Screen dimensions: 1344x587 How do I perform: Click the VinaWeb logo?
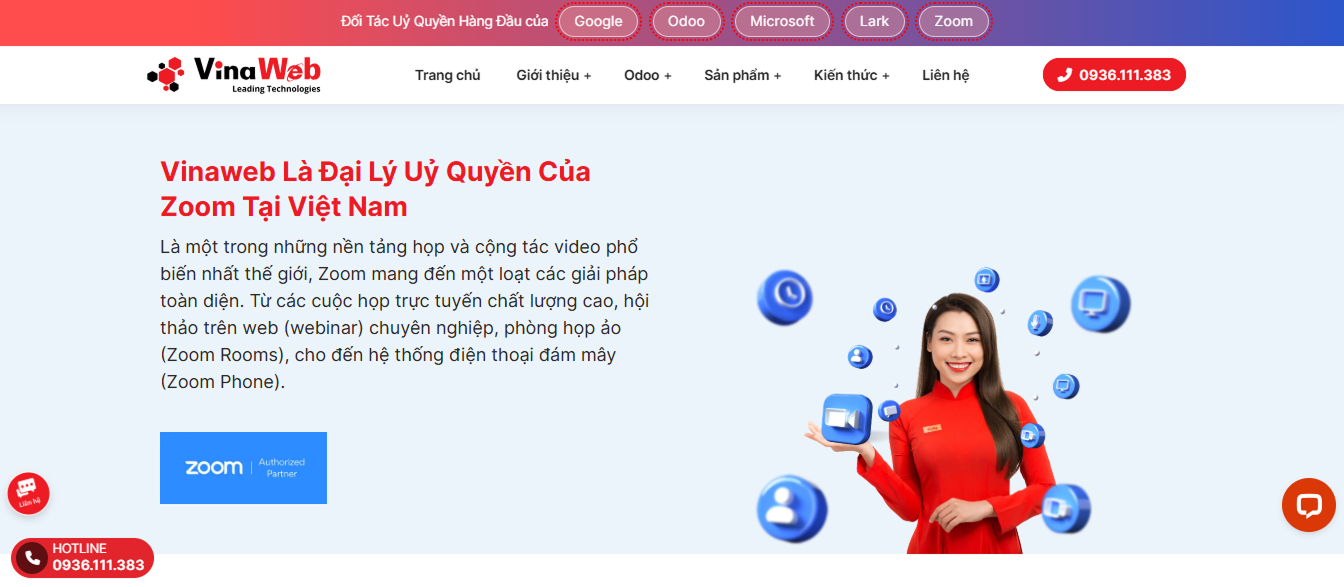tap(234, 75)
